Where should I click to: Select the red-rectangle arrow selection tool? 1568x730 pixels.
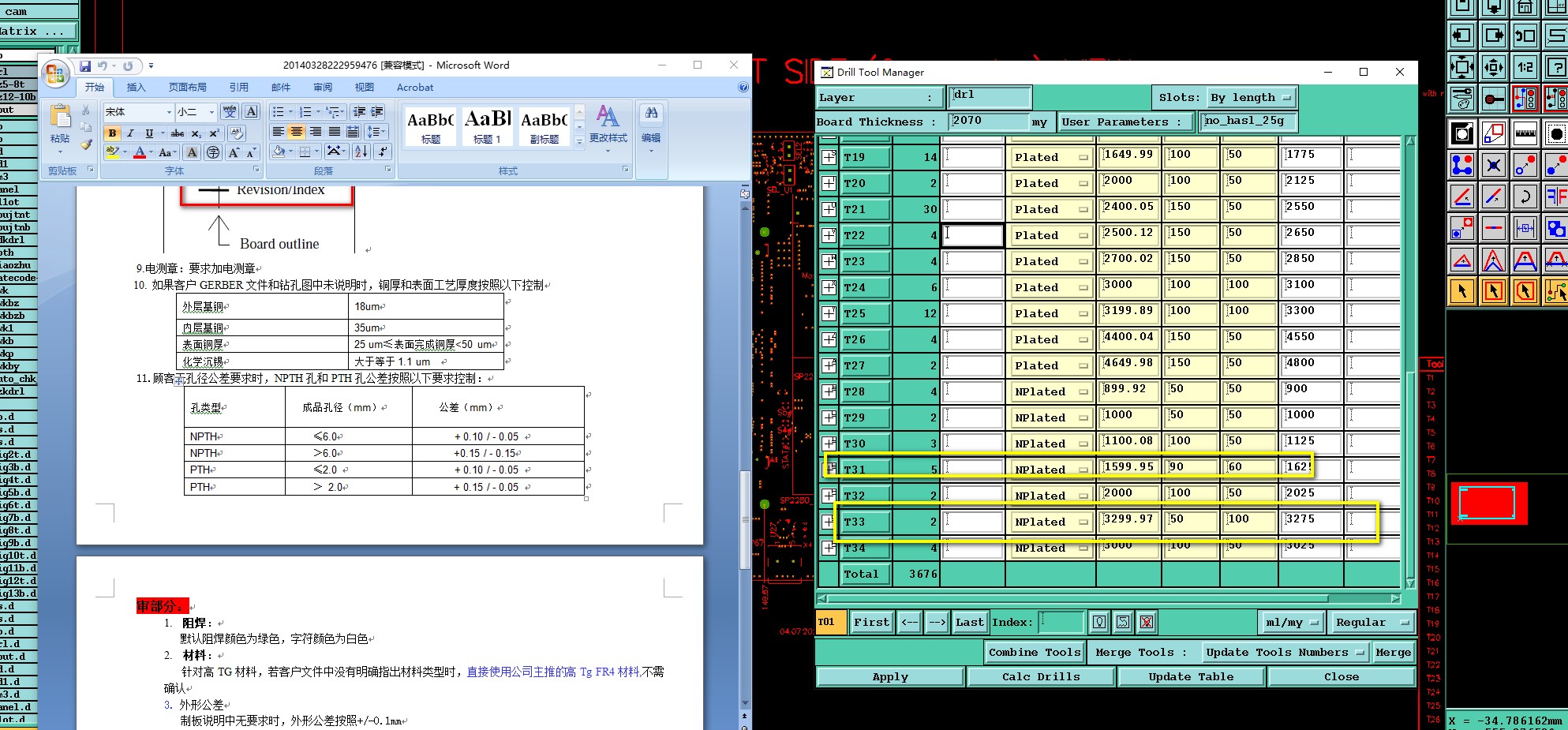[1494, 291]
